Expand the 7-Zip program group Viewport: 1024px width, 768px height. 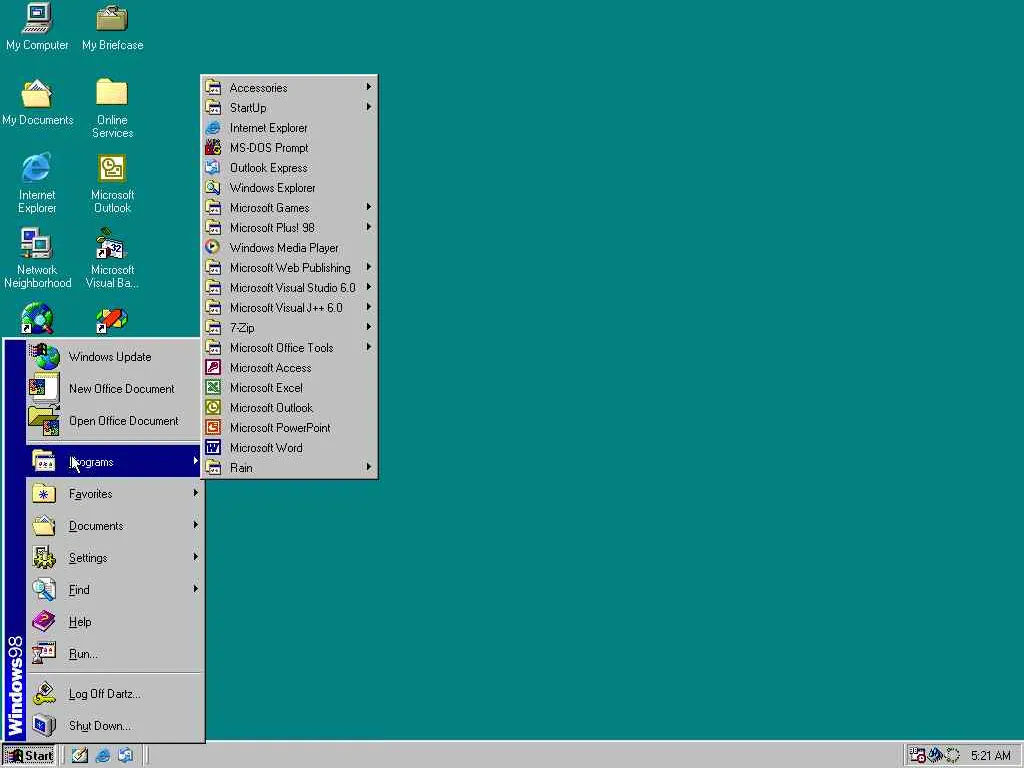pos(289,328)
